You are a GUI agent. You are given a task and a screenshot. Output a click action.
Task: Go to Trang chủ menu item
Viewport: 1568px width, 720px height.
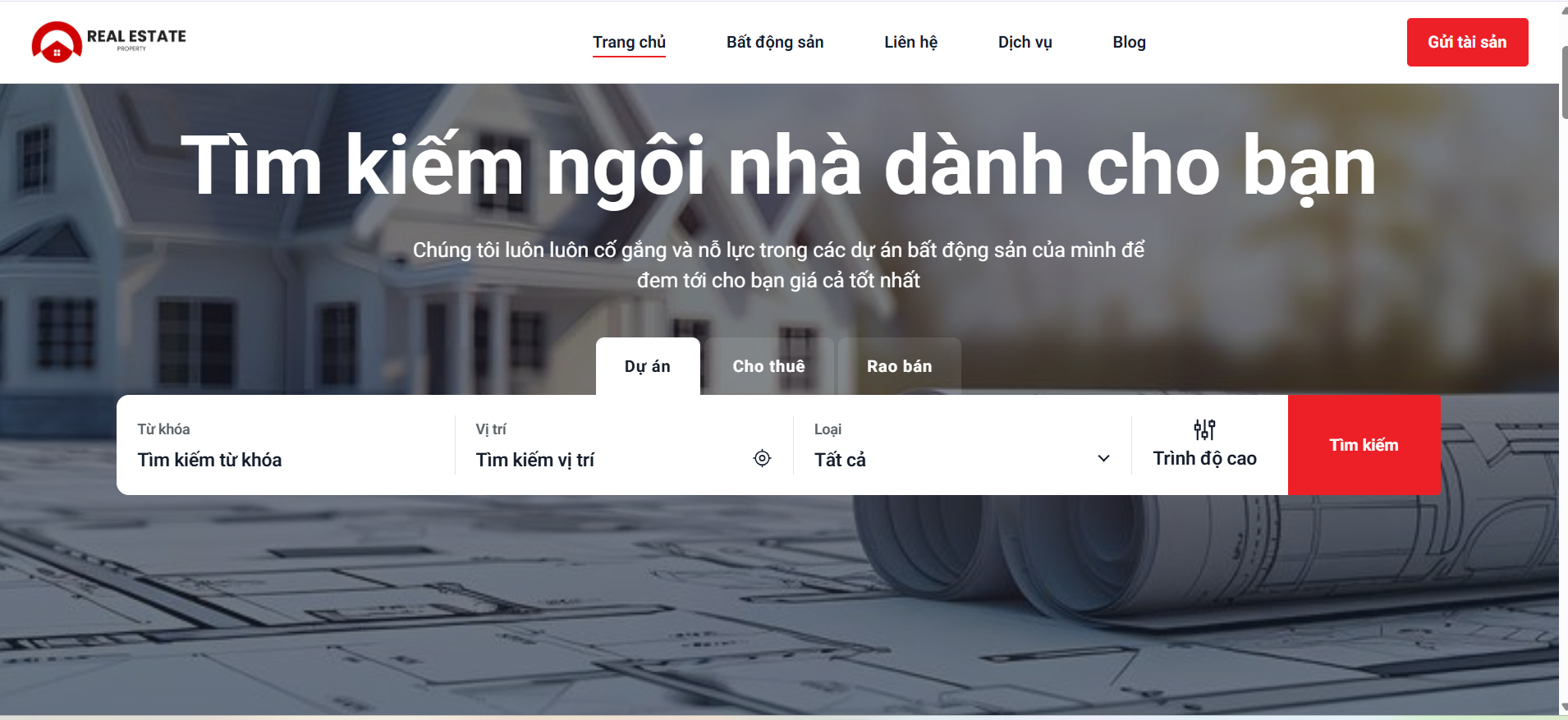pyautogui.click(x=630, y=42)
